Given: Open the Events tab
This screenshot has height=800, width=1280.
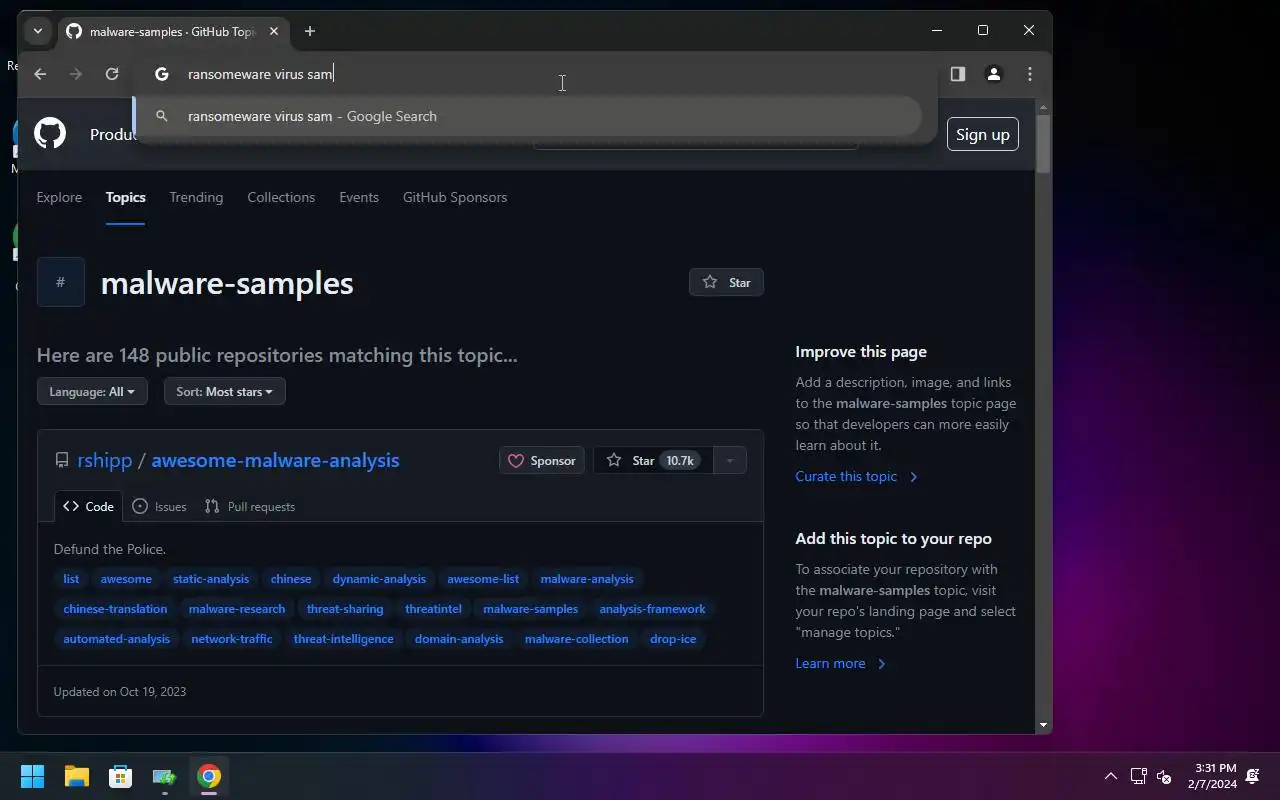Looking at the screenshot, I should click(359, 197).
